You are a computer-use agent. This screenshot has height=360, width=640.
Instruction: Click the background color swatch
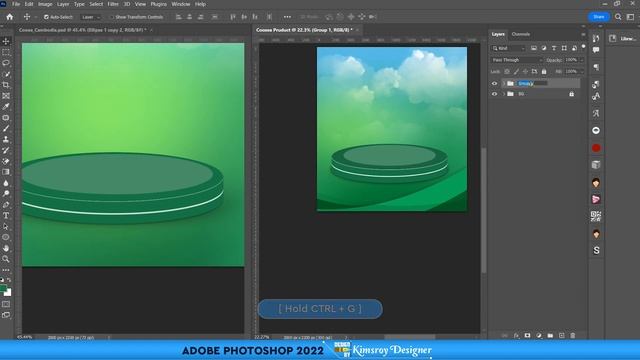pos(8,293)
